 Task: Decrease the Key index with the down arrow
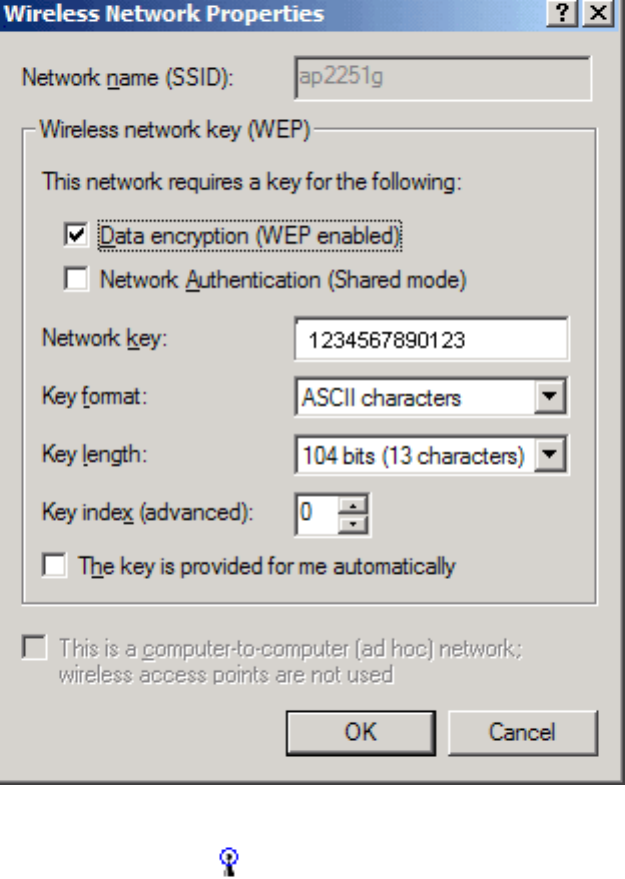pyautogui.click(x=354, y=523)
